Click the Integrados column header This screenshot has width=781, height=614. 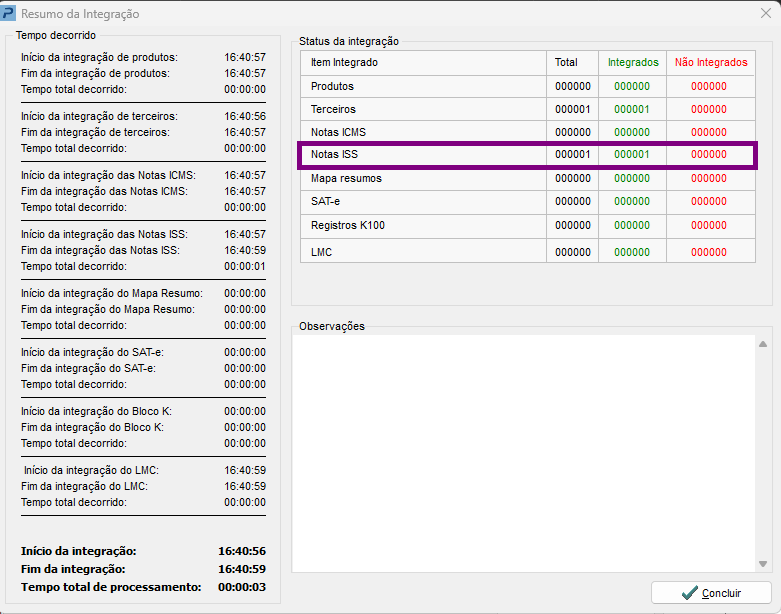pos(633,62)
